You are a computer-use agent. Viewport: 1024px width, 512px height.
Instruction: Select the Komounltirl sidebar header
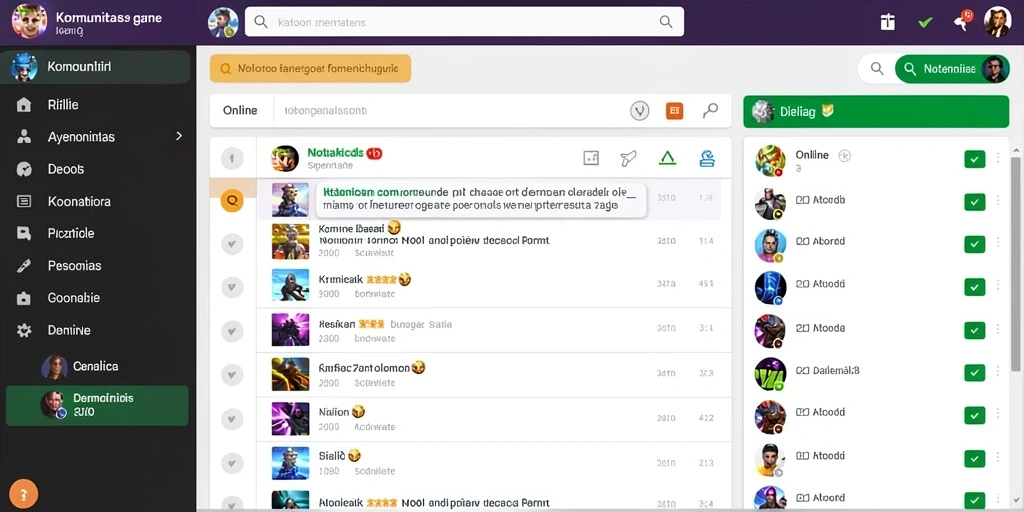point(95,67)
